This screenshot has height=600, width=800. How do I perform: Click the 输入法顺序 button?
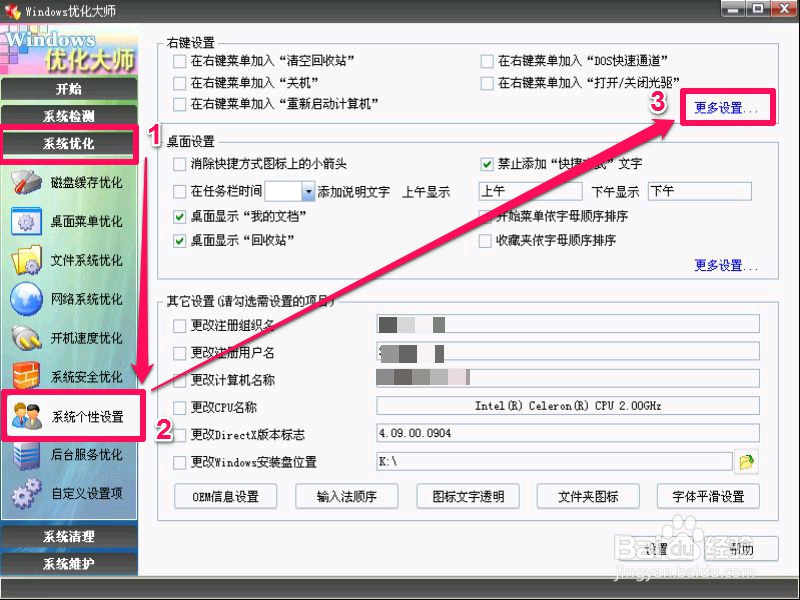(x=346, y=496)
